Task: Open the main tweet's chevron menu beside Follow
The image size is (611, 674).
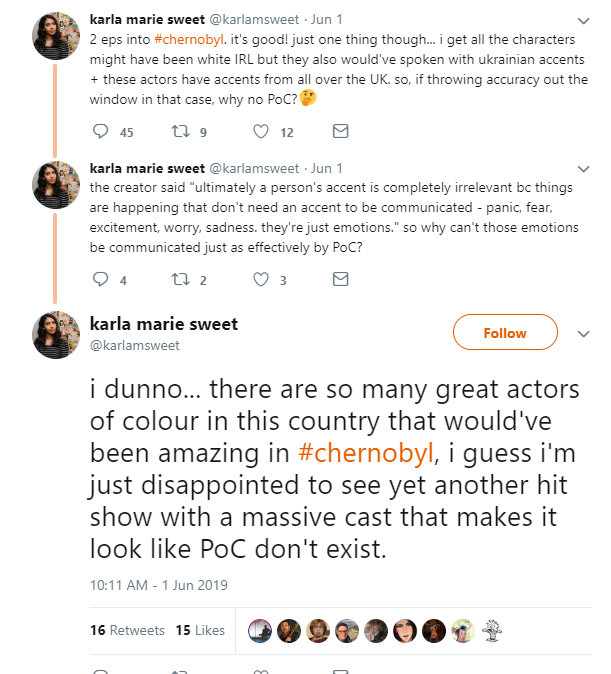Action: pyautogui.click(x=584, y=333)
